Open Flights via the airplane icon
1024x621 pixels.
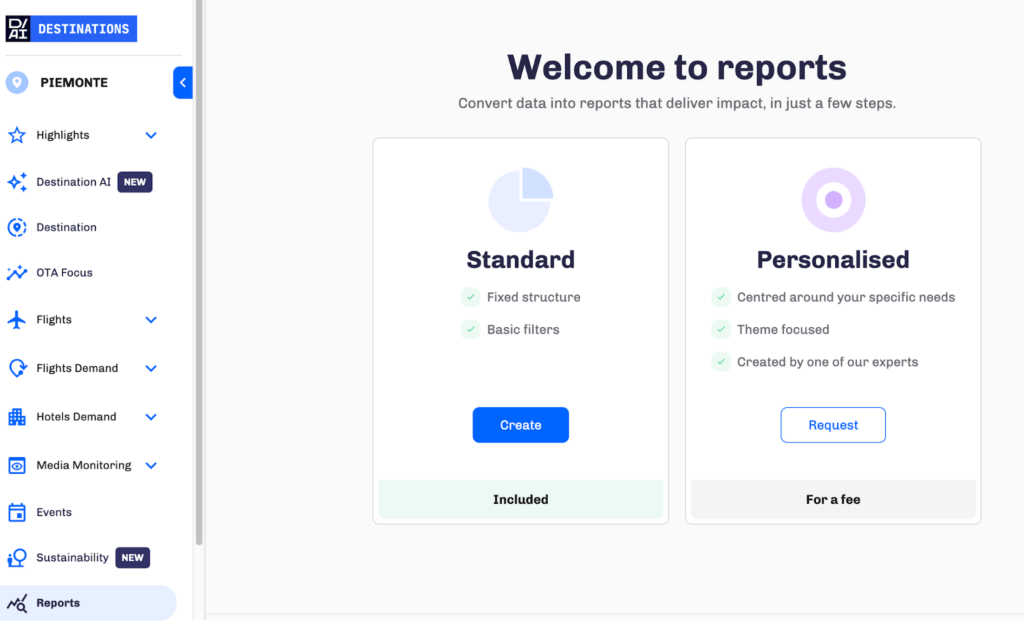(18, 320)
